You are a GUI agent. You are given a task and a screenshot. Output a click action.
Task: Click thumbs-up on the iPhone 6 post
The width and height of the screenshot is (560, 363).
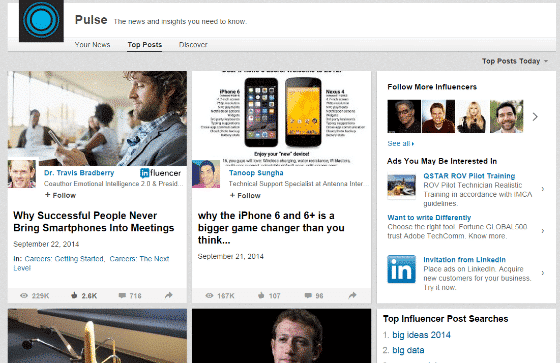click(261, 295)
